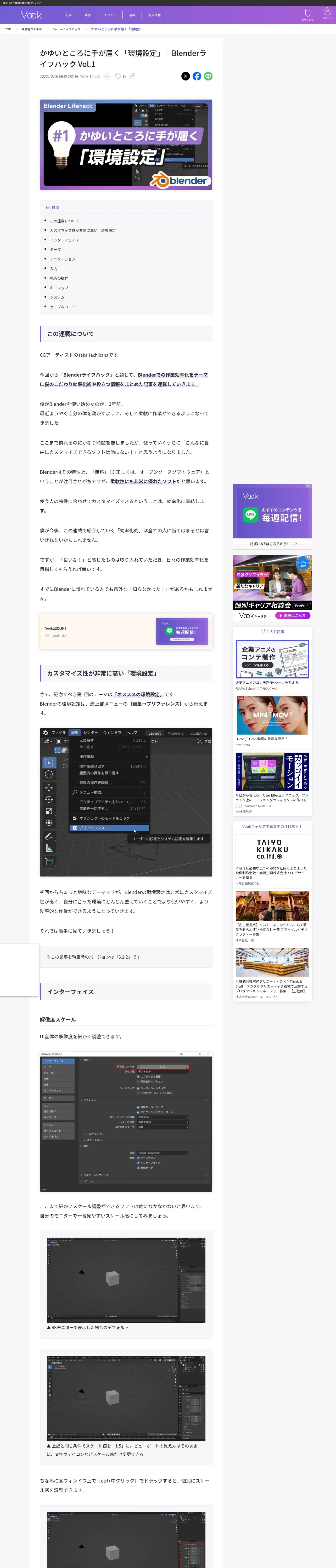The height and width of the screenshot is (1568, 336).
Task: Click the '4Kモニターで表示した場合のデフォルト' screenshot
Action: pos(126,1280)
